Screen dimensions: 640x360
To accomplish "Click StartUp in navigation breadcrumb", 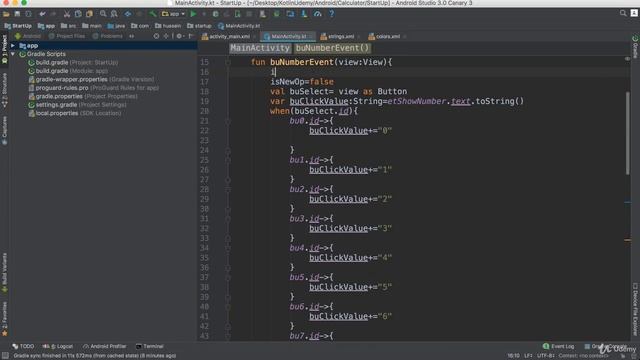I will click(x=18, y=26).
